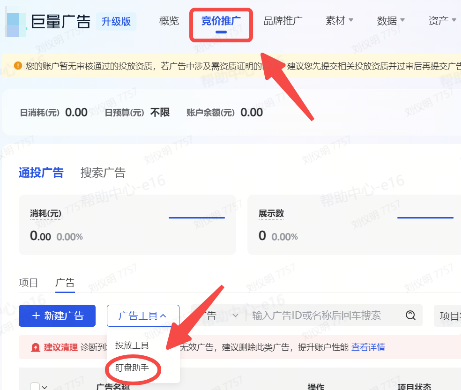Click the 项目状态 column header

(x=415, y=387)
